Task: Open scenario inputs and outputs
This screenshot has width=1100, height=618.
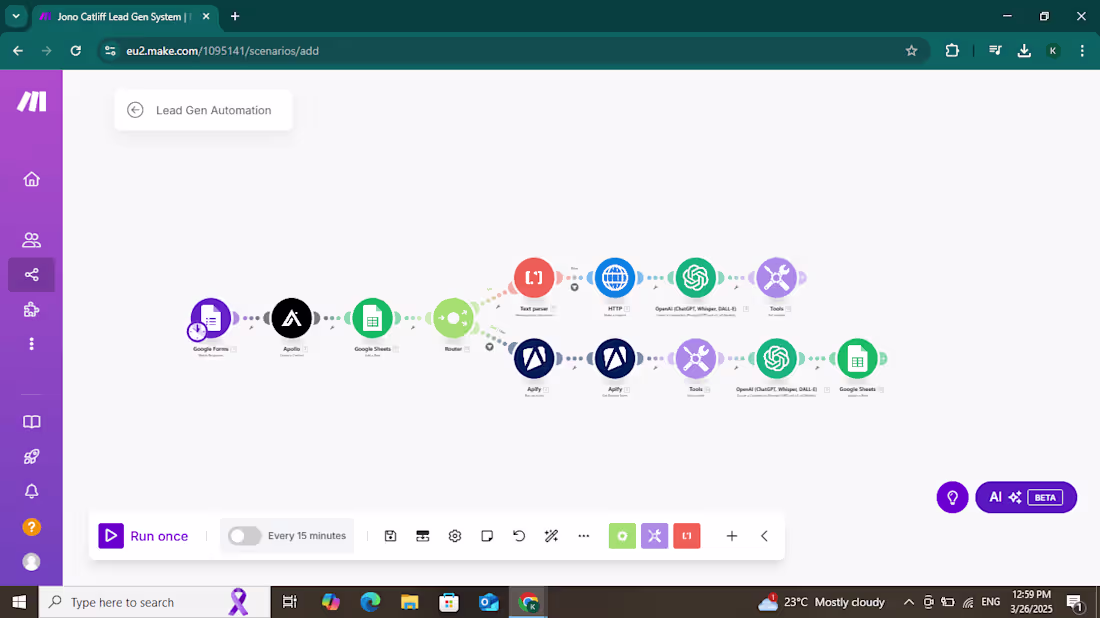Action: pos(422,536)
